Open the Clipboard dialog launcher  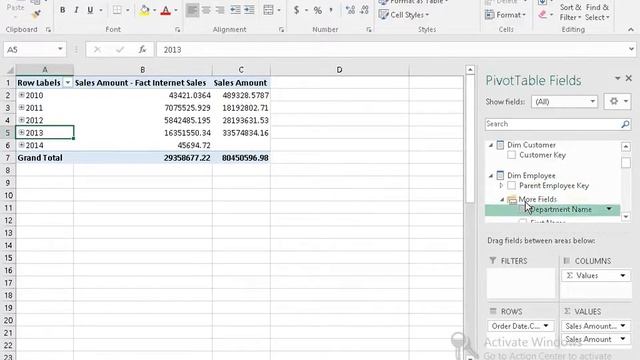point(48,30)
